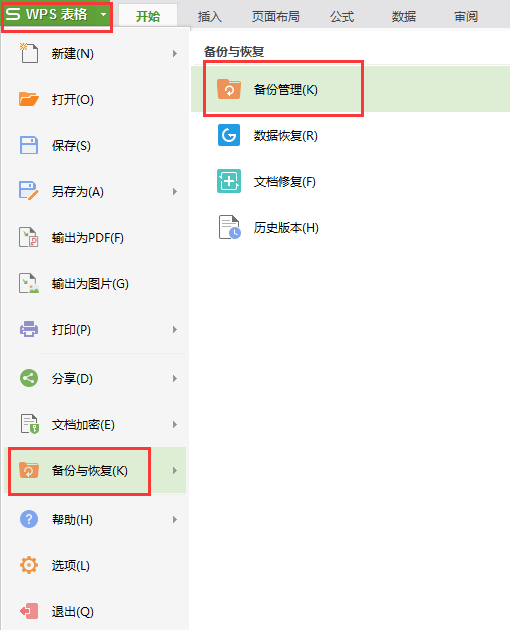The height and width of the screenshot is (630, 510).
Task: Click the printer icon for 打印(P)
Action: click(29, 329)
